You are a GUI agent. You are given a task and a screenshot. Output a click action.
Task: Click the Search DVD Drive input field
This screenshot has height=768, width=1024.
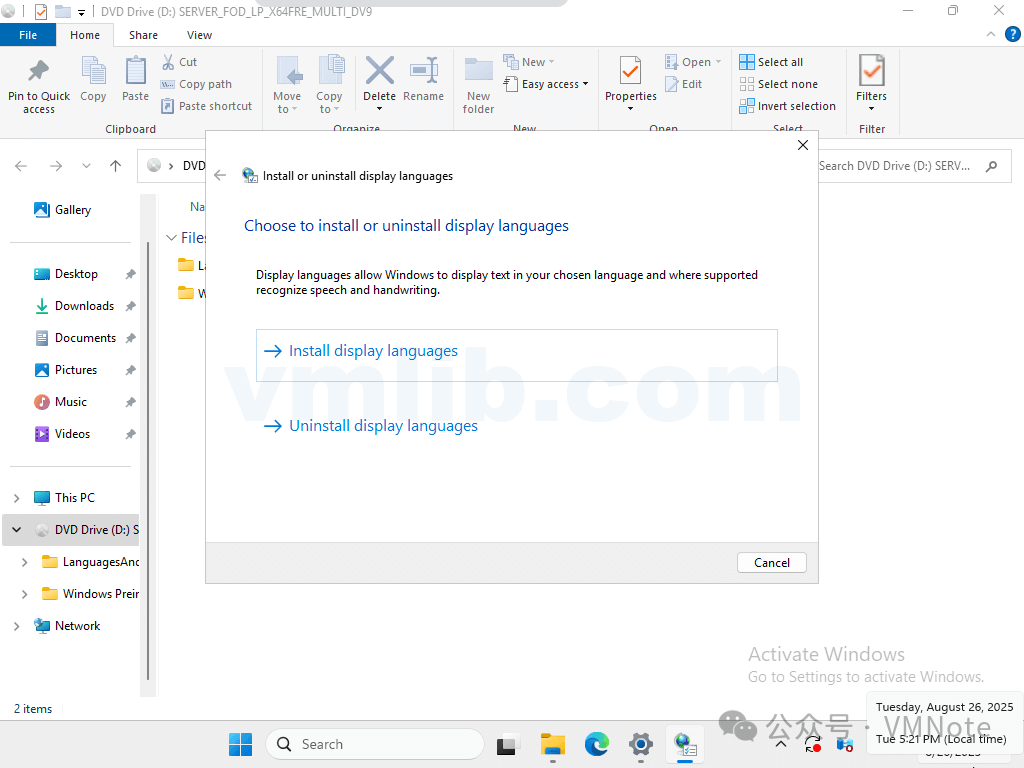pyautogui.click(x=895, y=166)
